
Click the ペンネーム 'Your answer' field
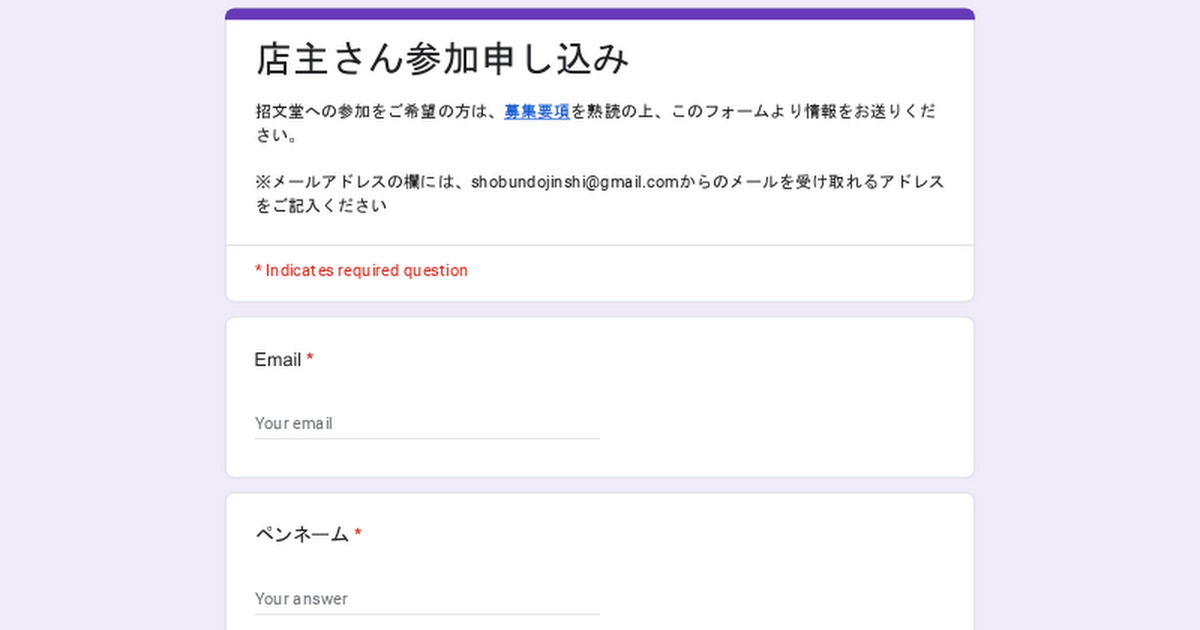(x=426, y=598)
